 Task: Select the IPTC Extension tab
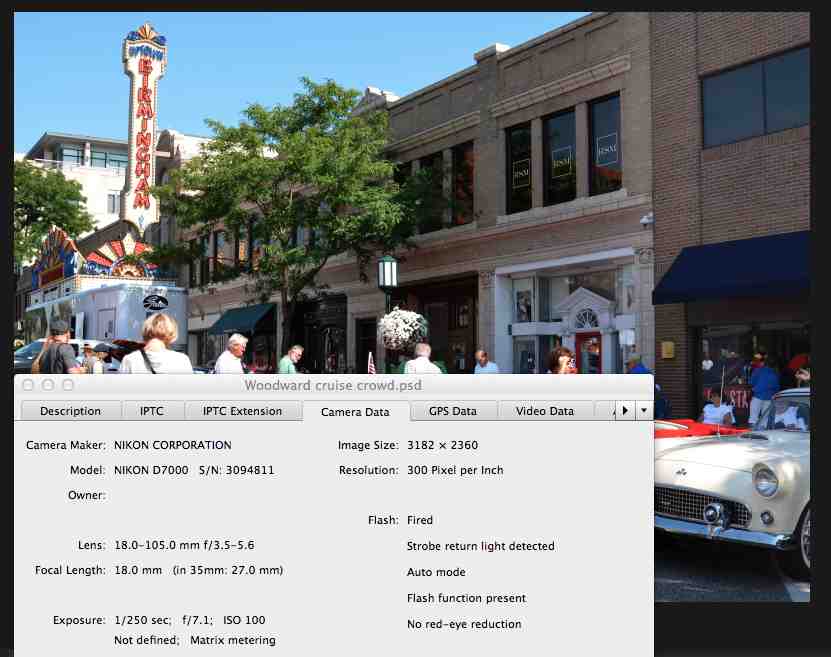[x=242, y=411]
